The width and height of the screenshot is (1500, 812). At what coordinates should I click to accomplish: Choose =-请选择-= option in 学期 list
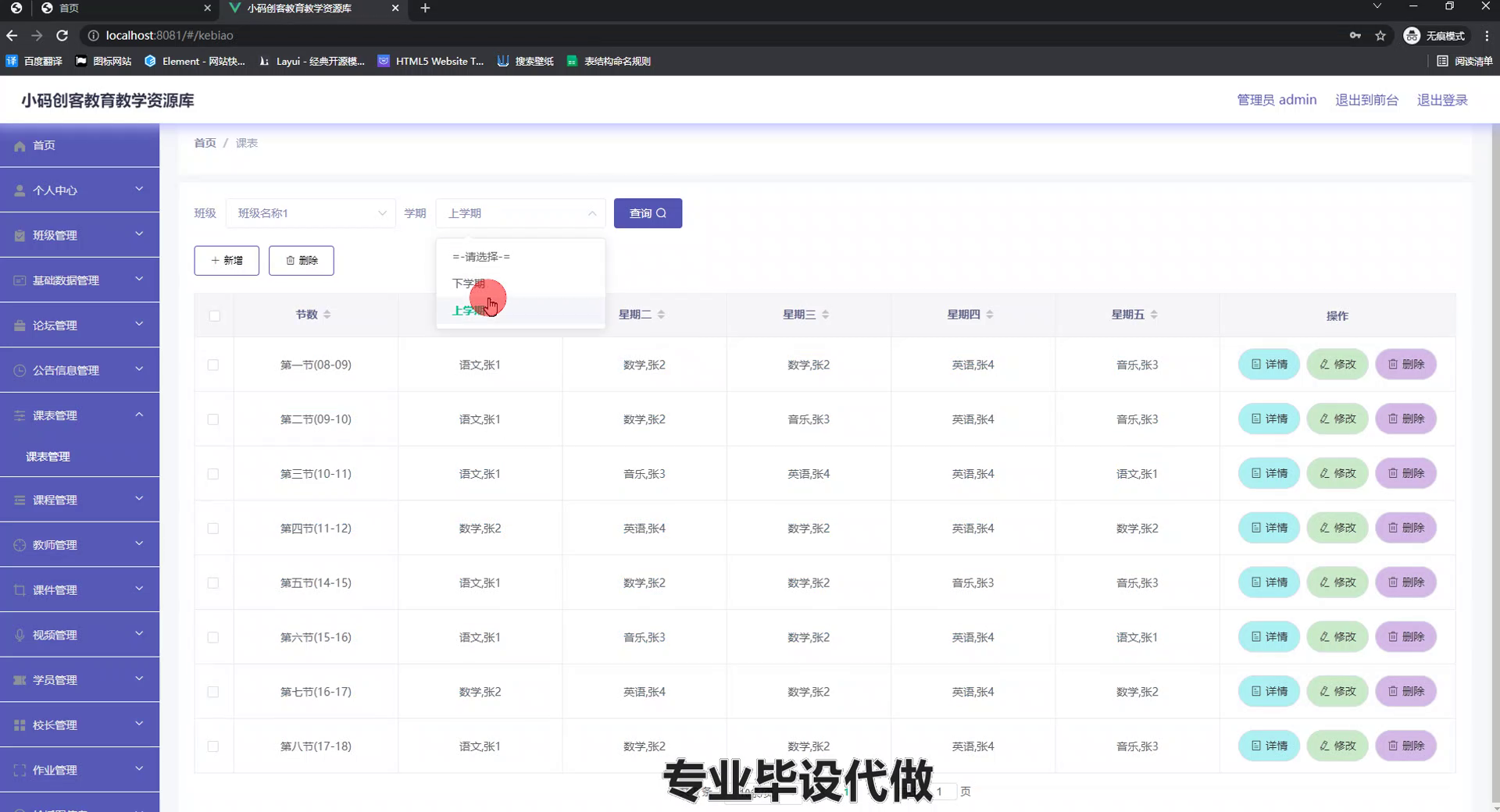520,257
